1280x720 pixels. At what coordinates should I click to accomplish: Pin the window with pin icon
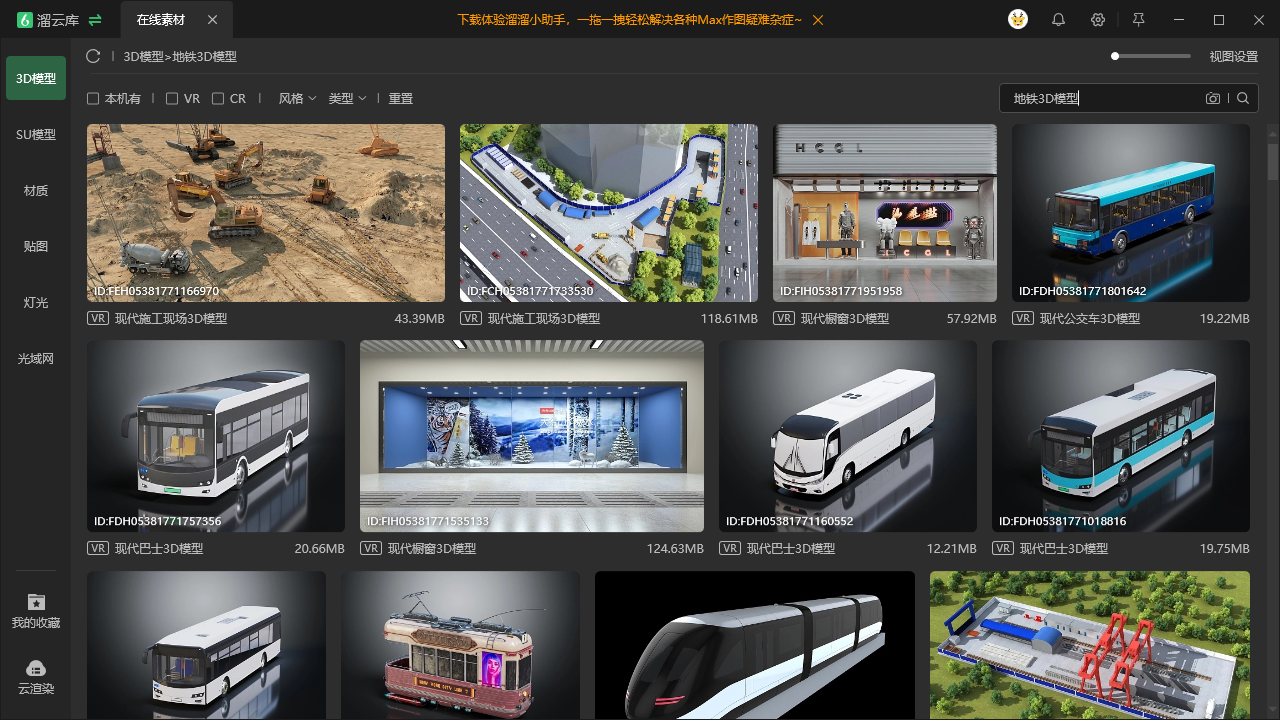[x=1138, y=20]
